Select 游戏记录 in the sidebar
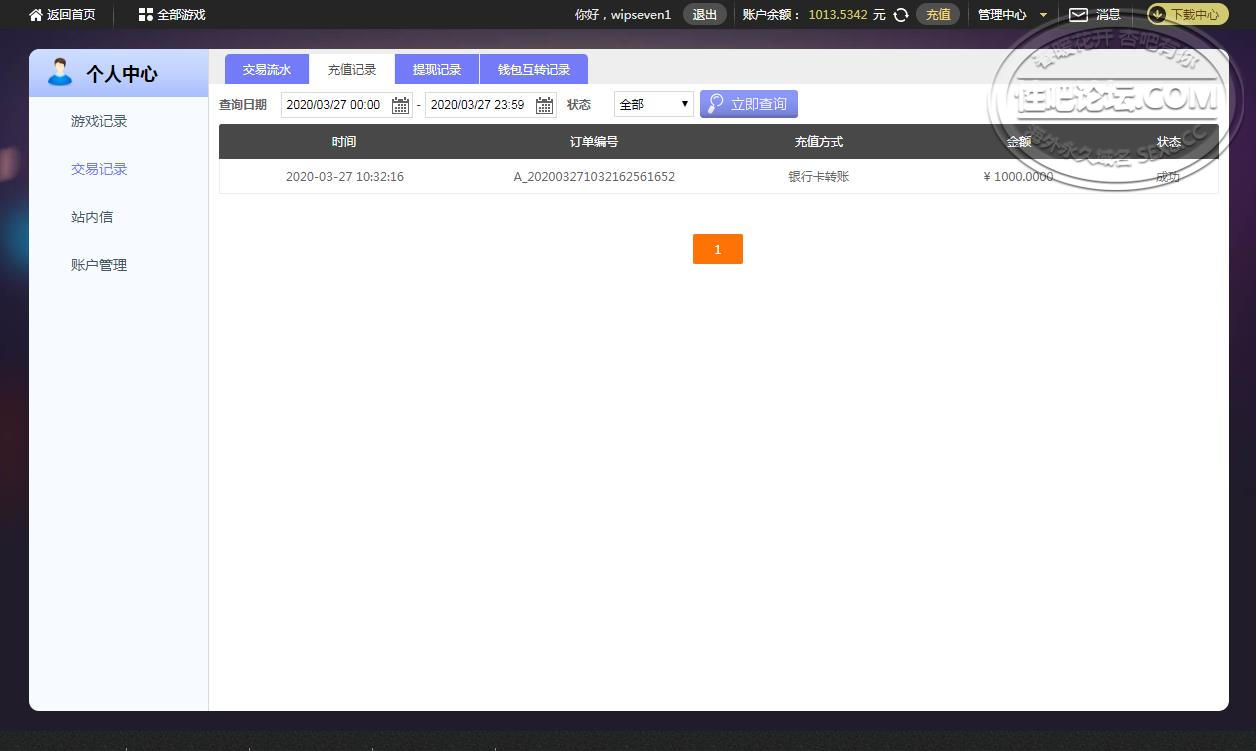 [99, 121]
